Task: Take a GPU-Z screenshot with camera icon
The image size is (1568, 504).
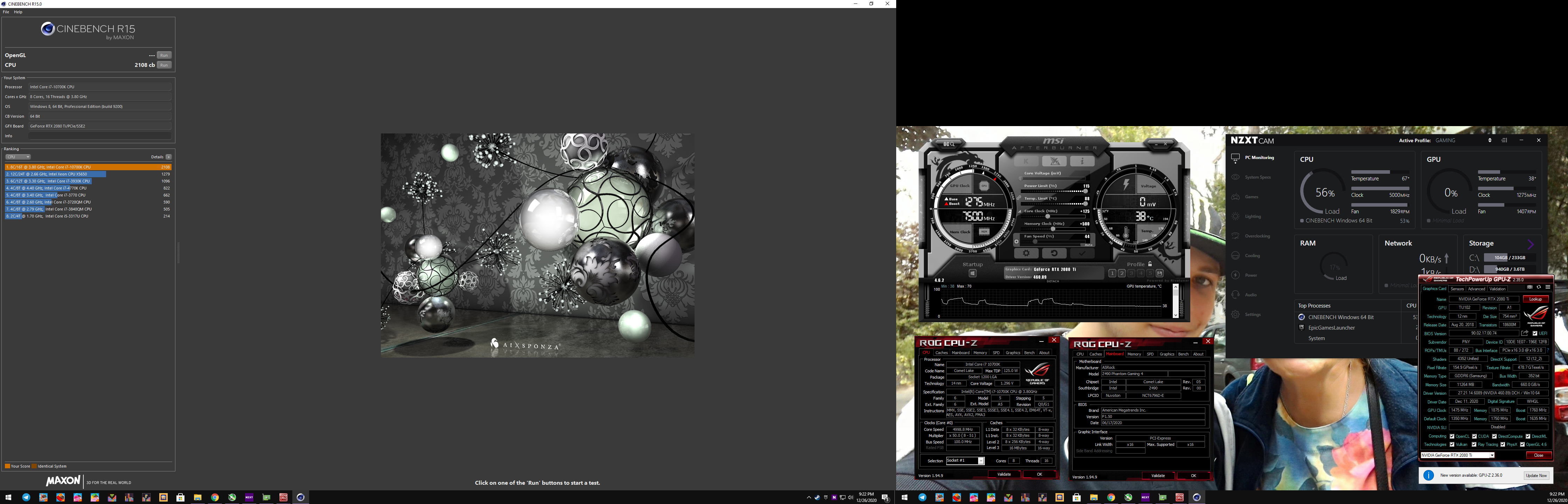Action: [x=1529, y=287]
